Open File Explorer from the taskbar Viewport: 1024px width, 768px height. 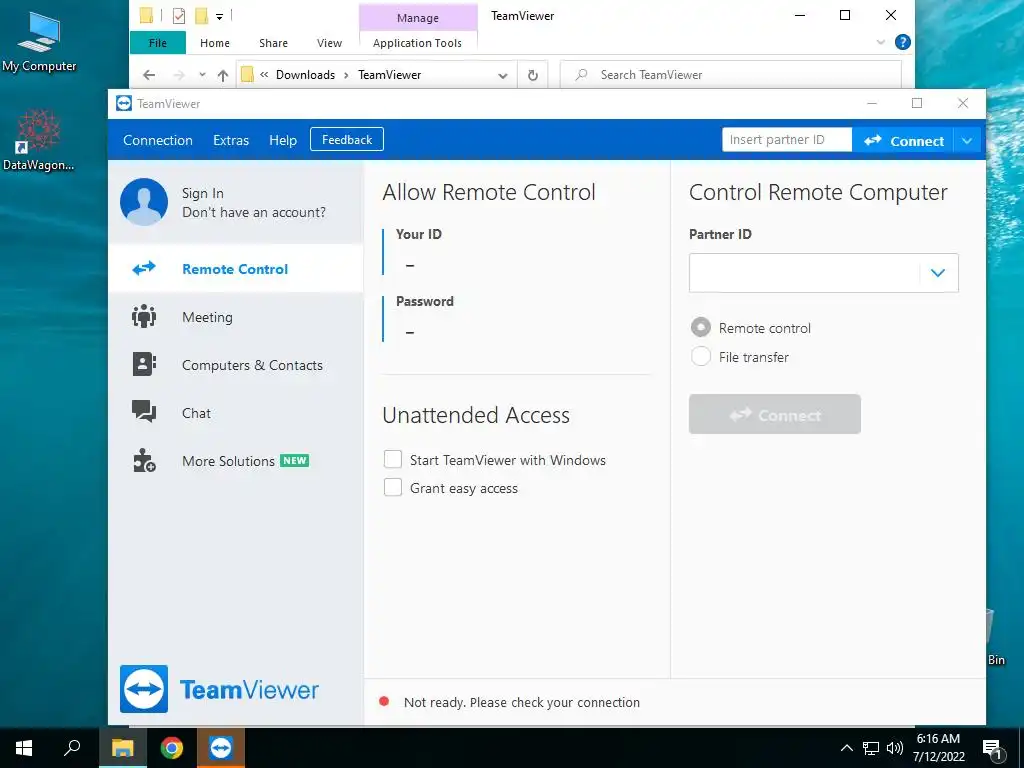click(x=122, y=748)
